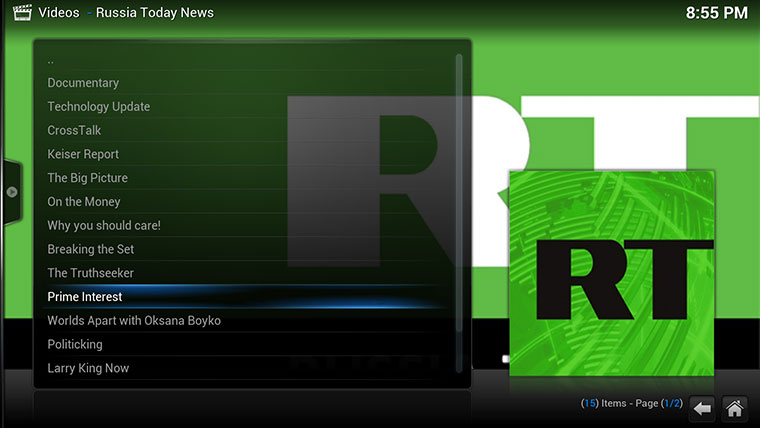Open the Documentary category

246,83
